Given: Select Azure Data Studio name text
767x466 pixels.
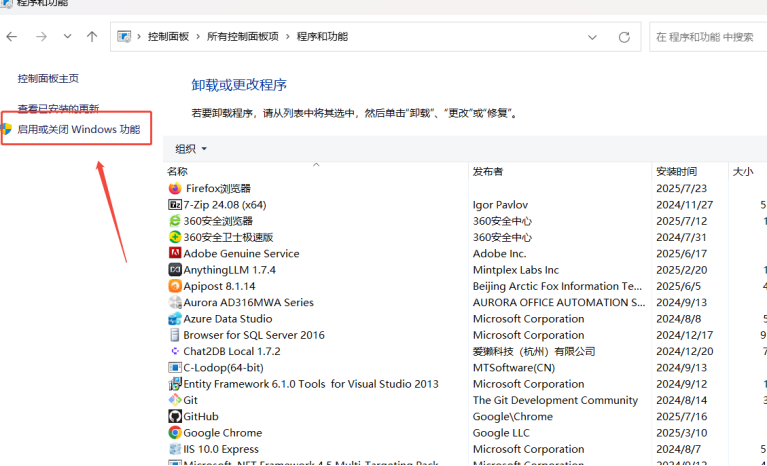Looking at the screenshot, I should [x=228, y=319].
